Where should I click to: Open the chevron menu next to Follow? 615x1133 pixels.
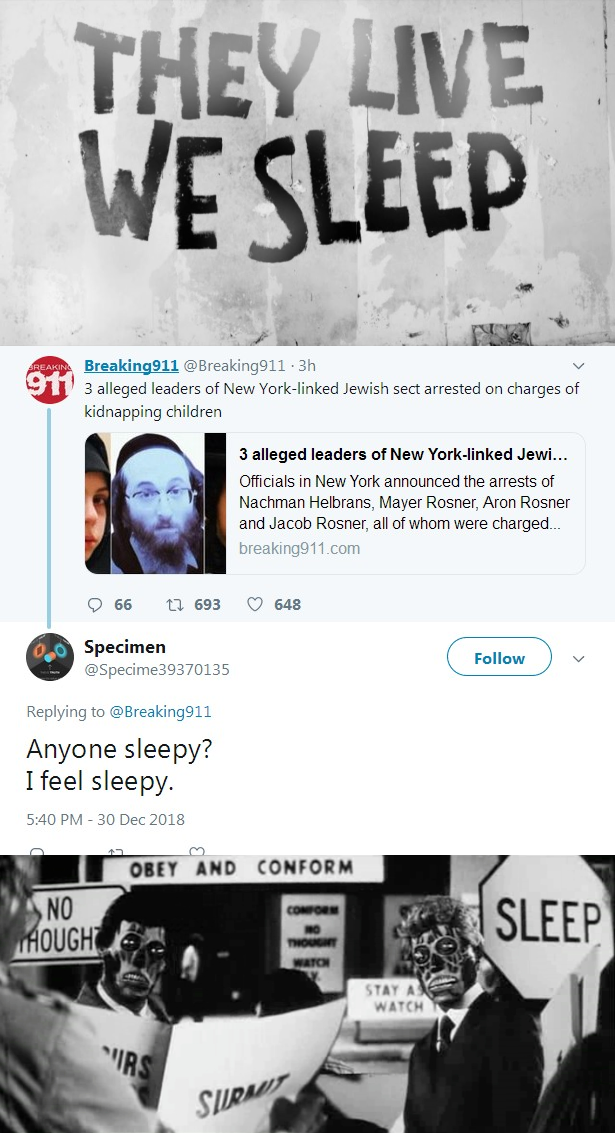click(x=578, y=659)
